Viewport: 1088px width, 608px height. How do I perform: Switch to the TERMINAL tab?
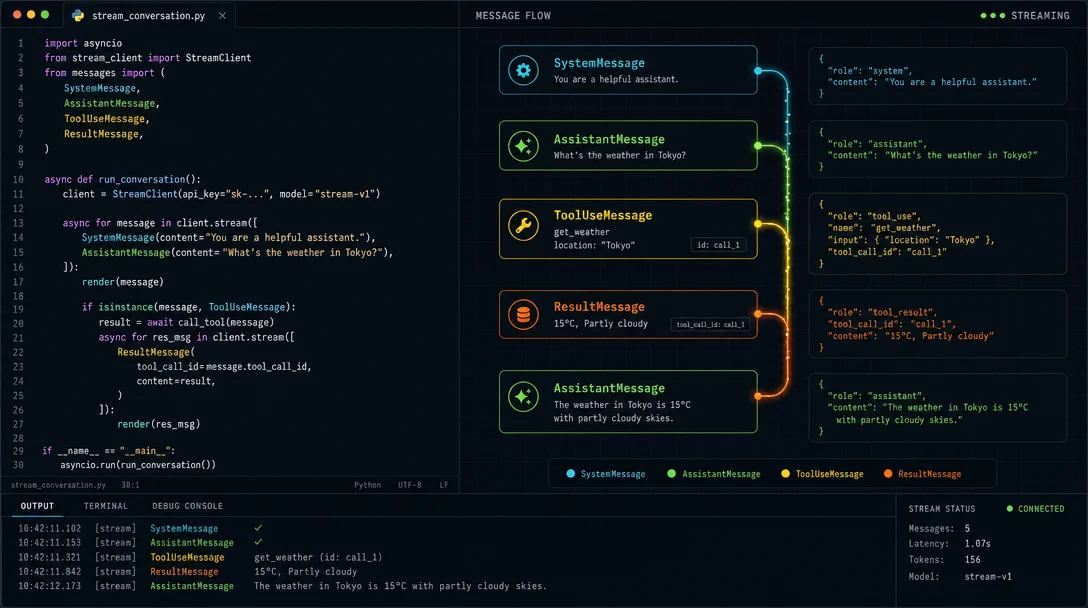(x=105, y=506)
